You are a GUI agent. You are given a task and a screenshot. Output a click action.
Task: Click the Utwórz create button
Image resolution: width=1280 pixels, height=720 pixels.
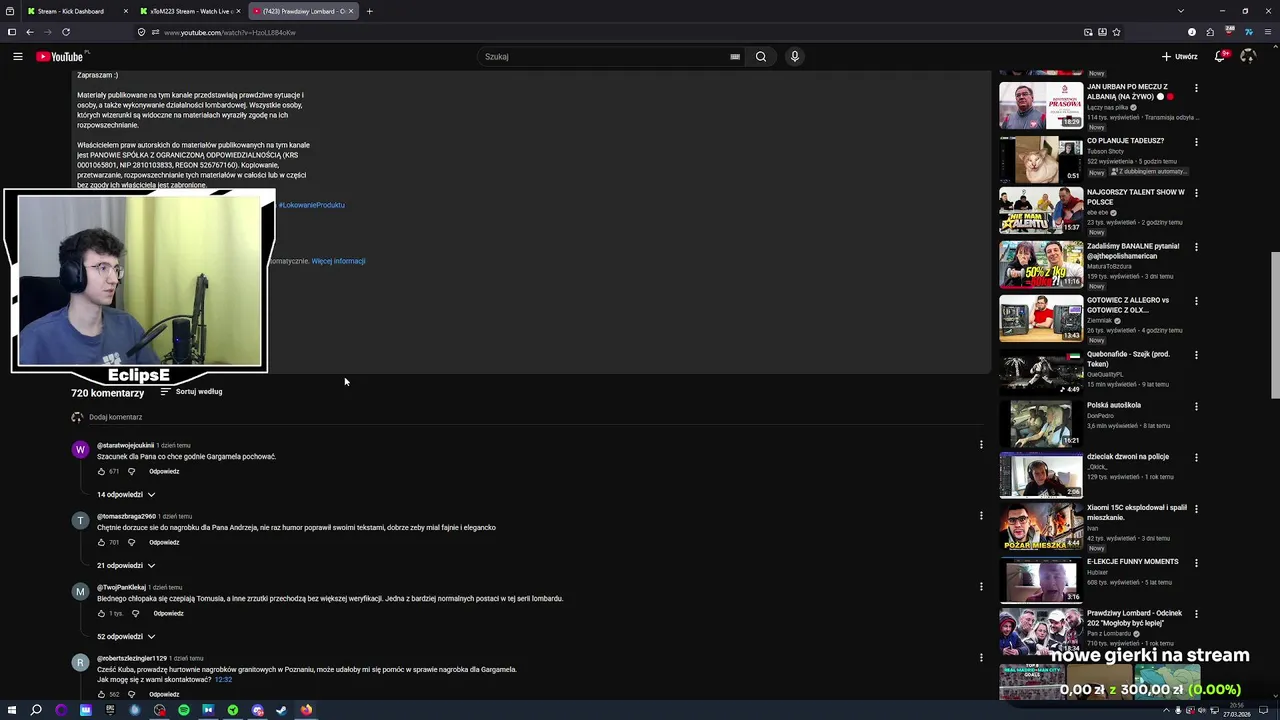(x=1179, y=56)
